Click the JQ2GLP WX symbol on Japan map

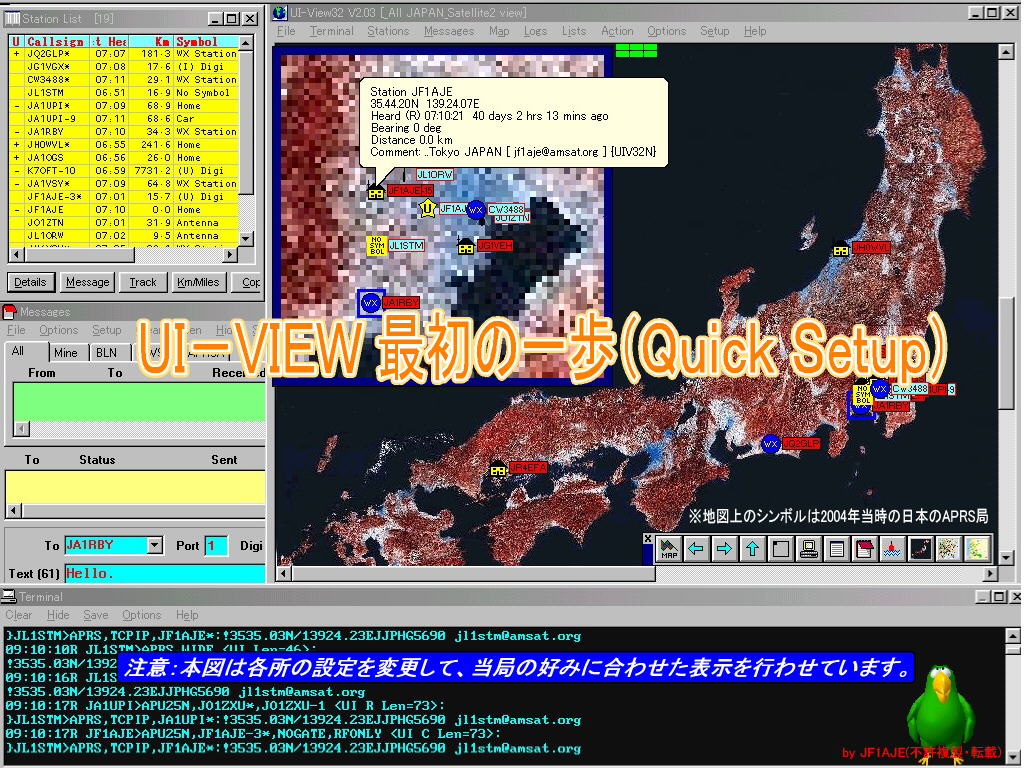click(771, 444)
